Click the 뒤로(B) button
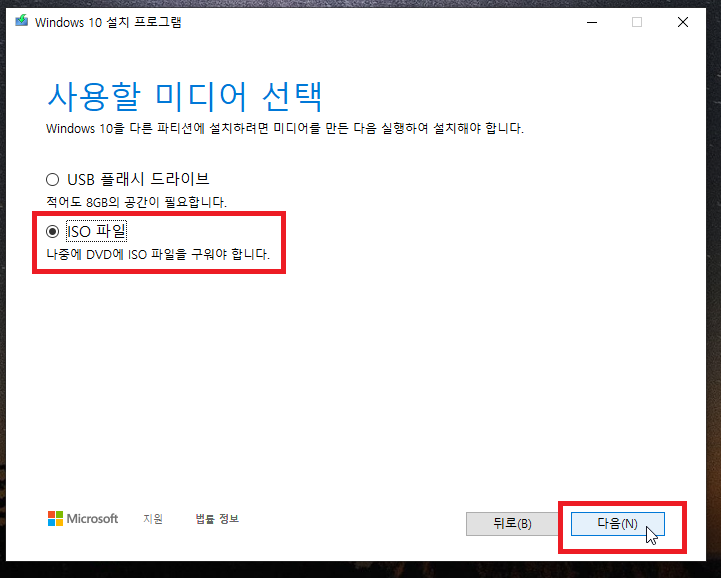This screenshot has width=721, height=578. [x=512, y=524]
